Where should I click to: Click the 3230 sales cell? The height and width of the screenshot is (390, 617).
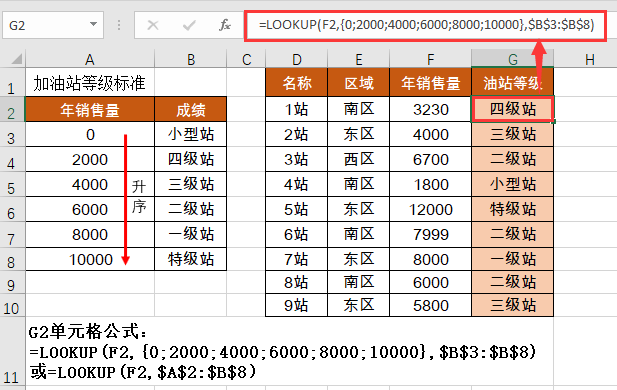[430, 109]
